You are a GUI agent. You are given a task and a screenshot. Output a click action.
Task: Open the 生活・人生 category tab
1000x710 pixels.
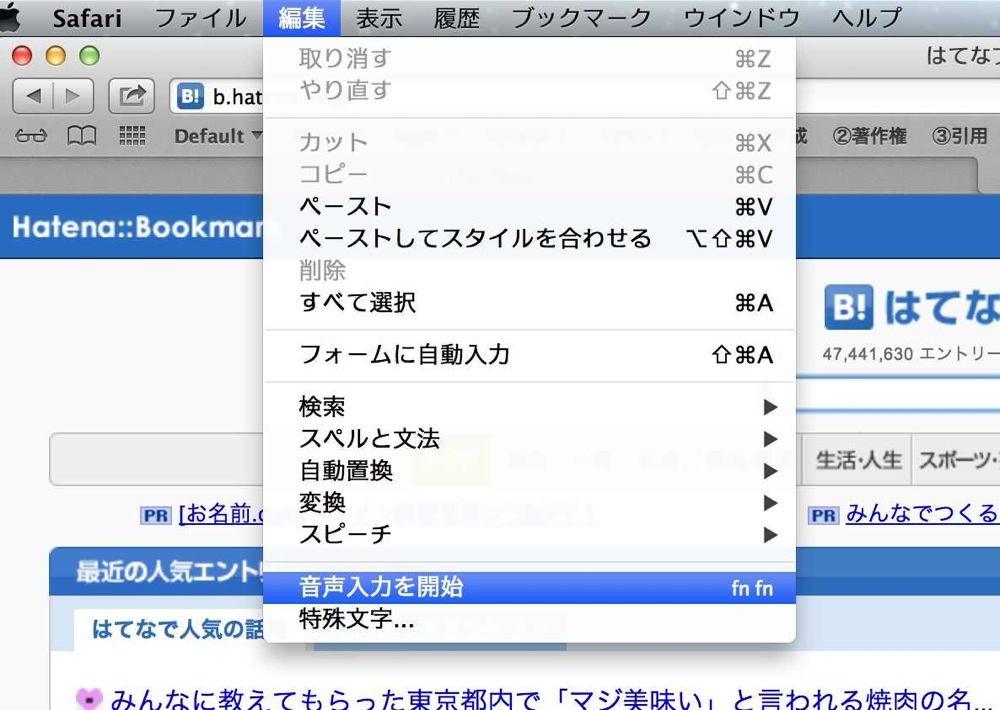pos(858,460)
